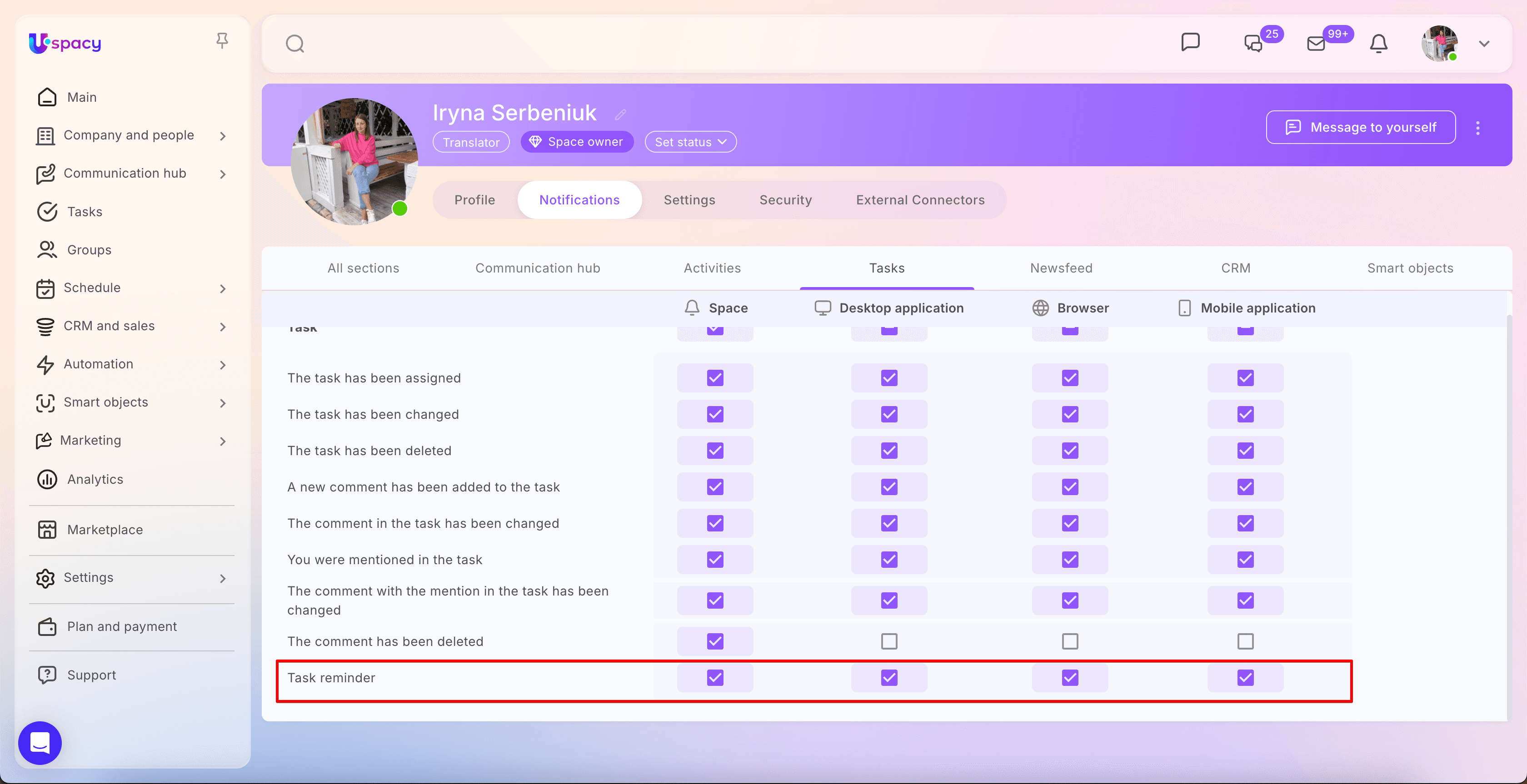Viewport: 1527px width, 784px height.
Task: Open the profile three-dot more menu
Action: (1478, 127)
